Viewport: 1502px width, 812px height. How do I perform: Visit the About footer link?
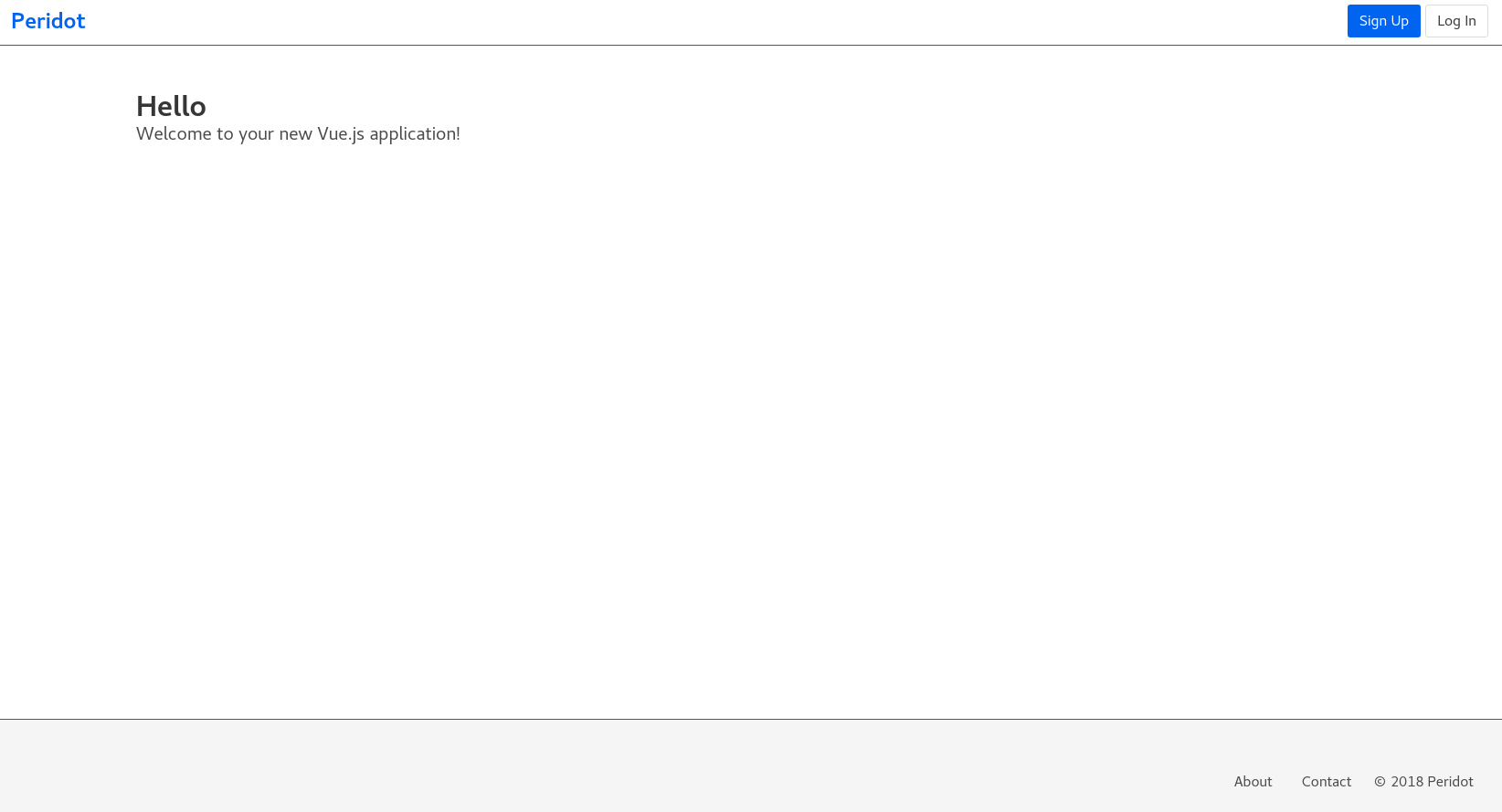click(1253, 782)
